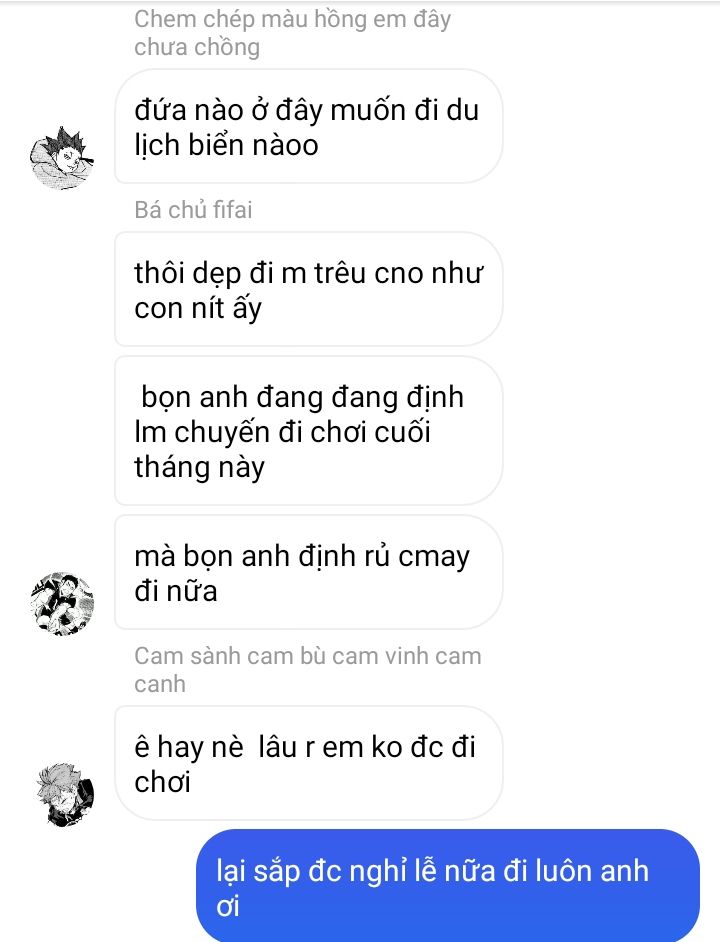
Task: Tap the "ê hay nè lâu r em ko" bubble
Action: (308, 763)
